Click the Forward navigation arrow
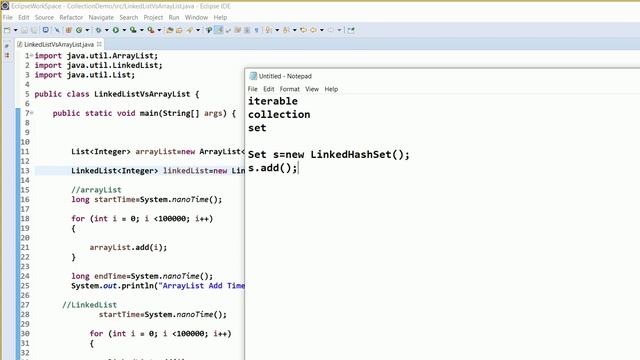Viewport: 640px width, 360px height. (x=331, y=30)
